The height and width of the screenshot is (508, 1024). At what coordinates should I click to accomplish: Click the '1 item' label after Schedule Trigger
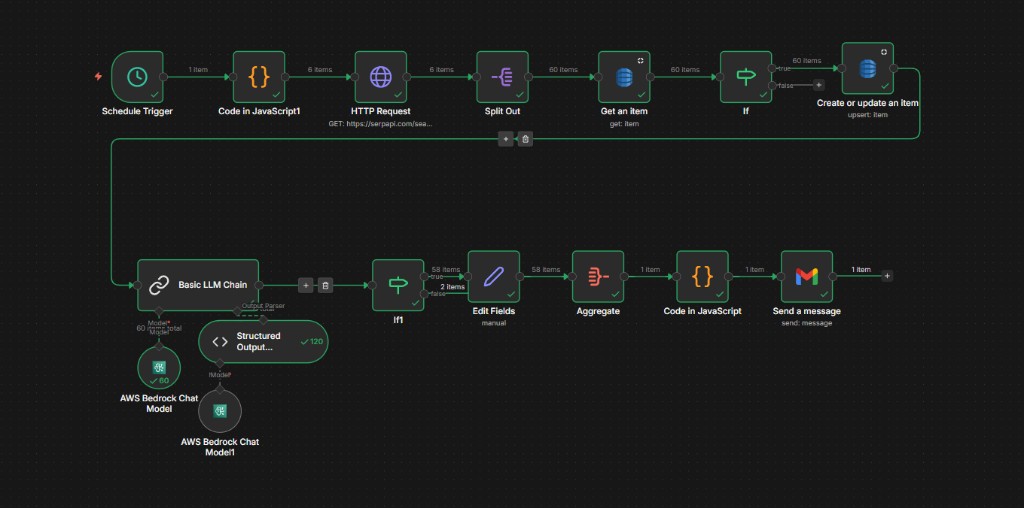pos(198,69)
